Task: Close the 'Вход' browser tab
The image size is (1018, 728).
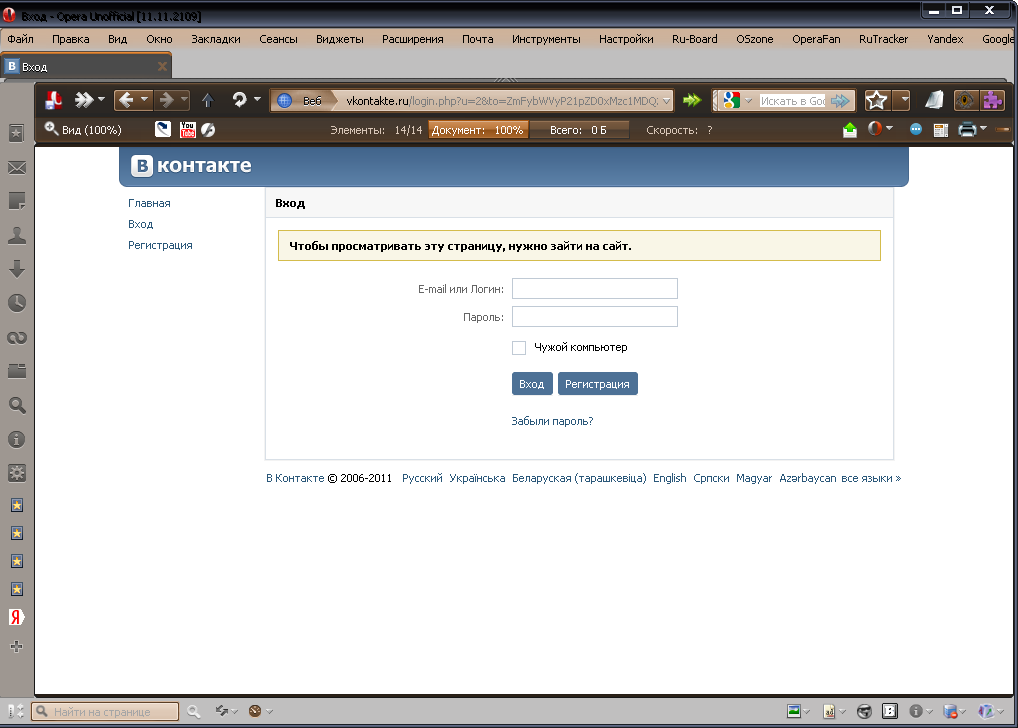Action: [x=162, y=66]
